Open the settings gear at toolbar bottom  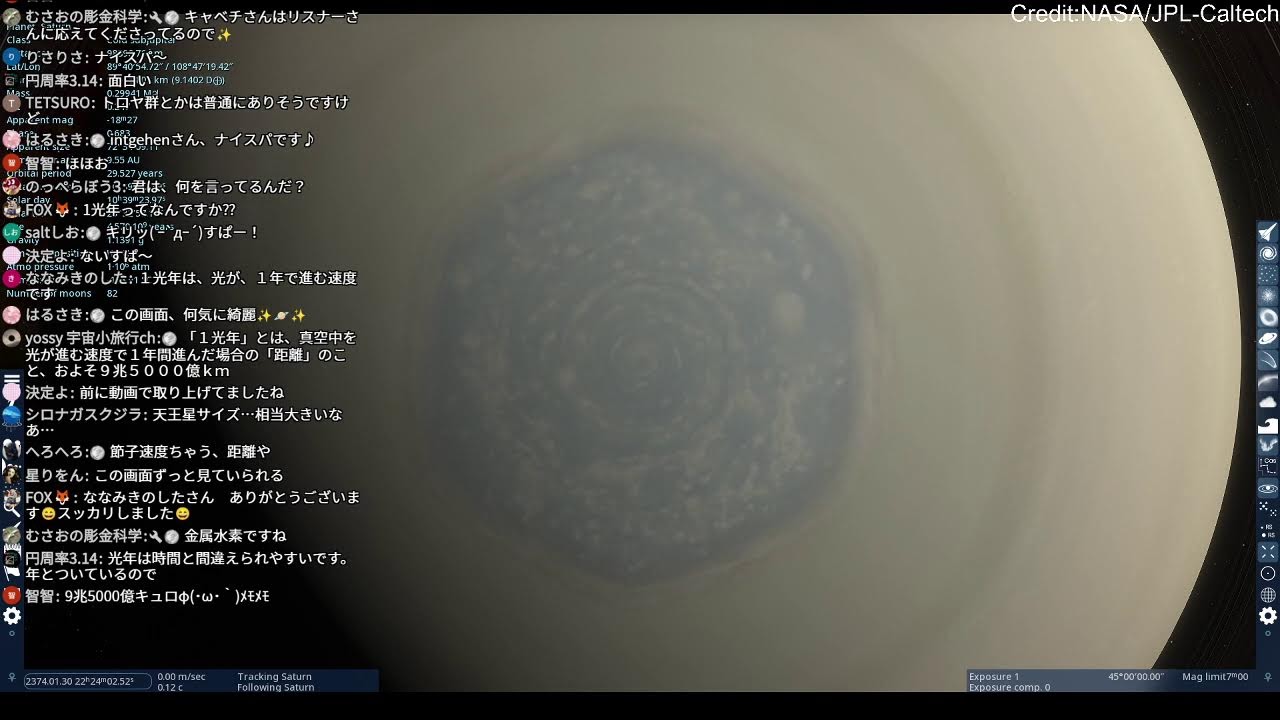click(x=13, y=617)
